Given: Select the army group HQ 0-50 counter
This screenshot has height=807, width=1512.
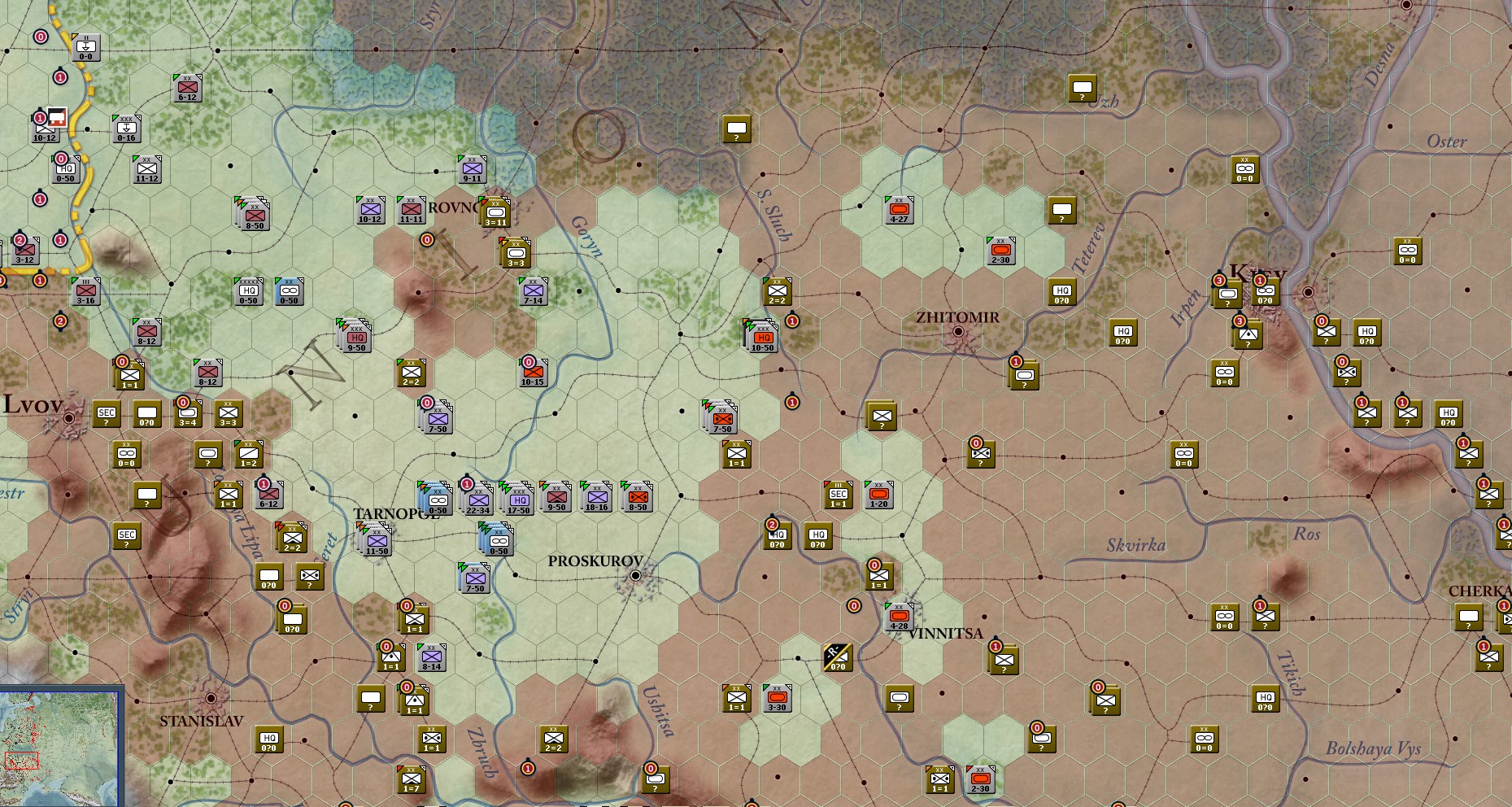Looking at the screenshot, I should point(248,291).
